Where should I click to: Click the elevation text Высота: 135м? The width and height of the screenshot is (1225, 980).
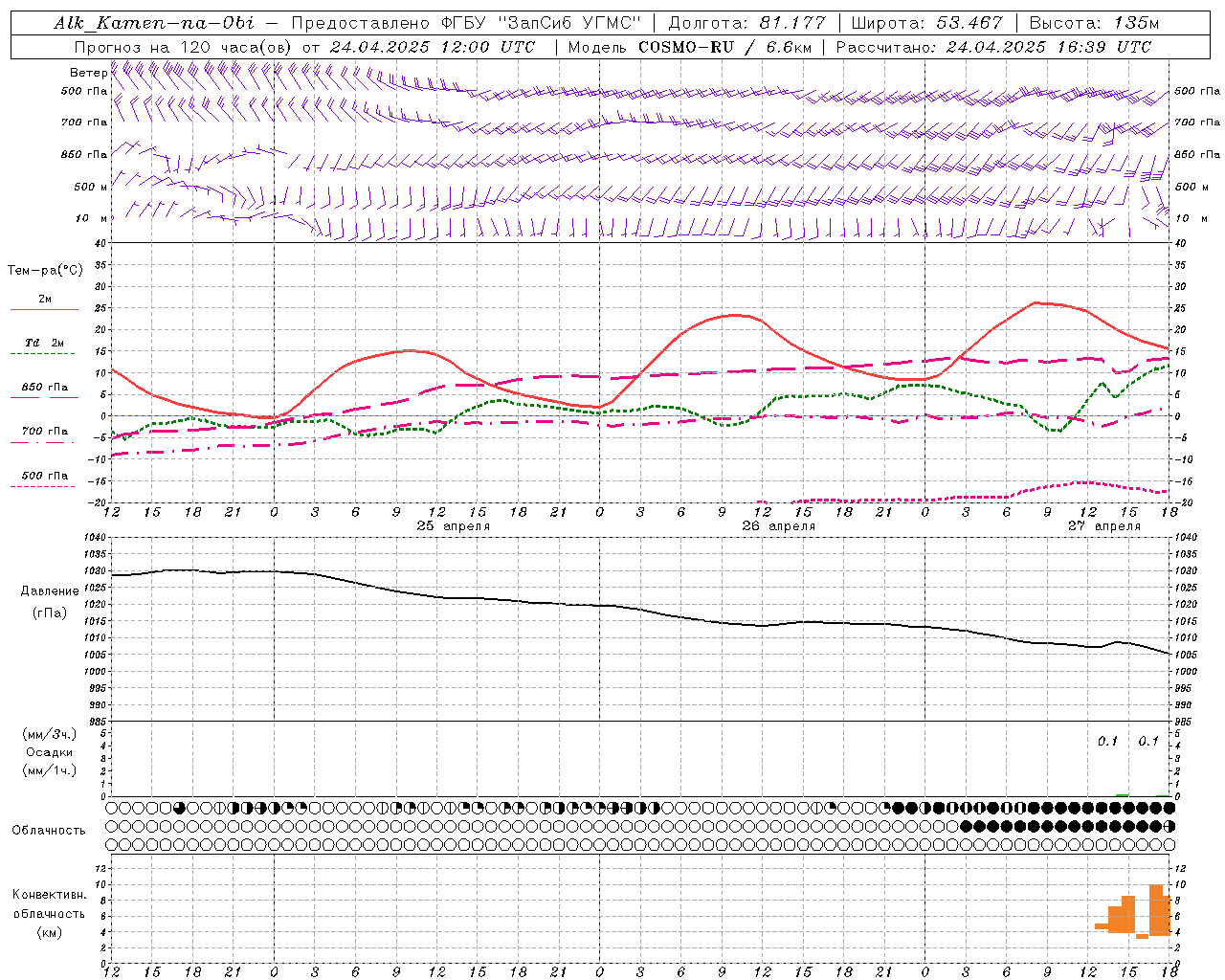point(1094,22)
